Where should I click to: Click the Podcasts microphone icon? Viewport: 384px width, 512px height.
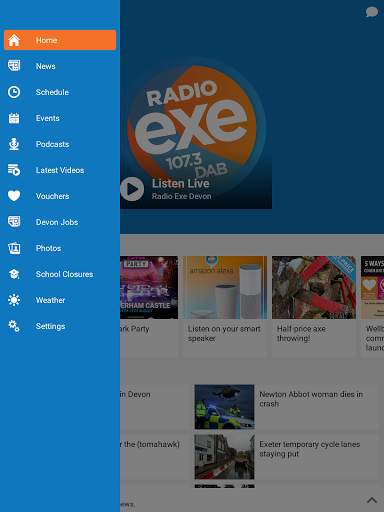(x=14, y=144)
